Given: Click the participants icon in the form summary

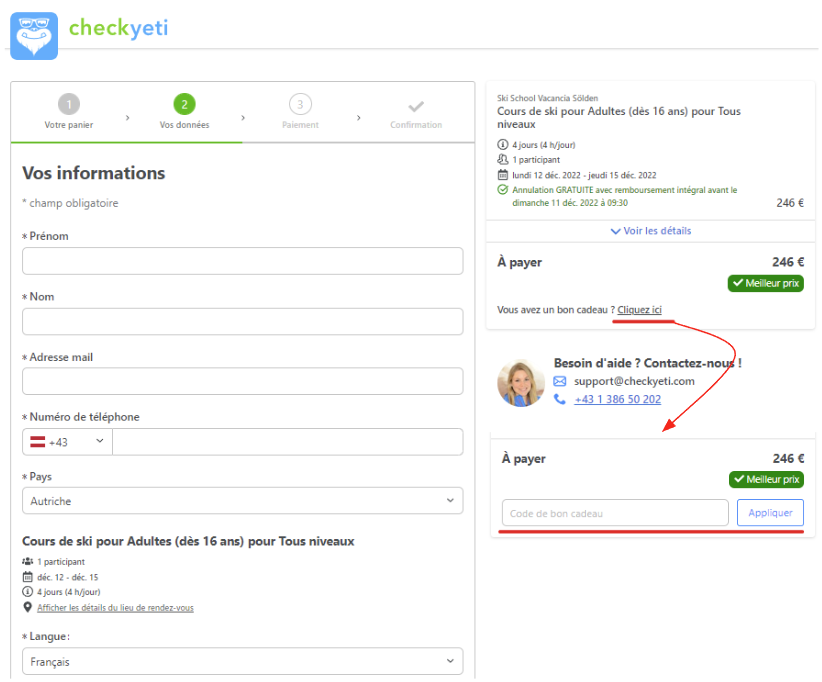Looking at the screenshot, I should tap(28, 561).
